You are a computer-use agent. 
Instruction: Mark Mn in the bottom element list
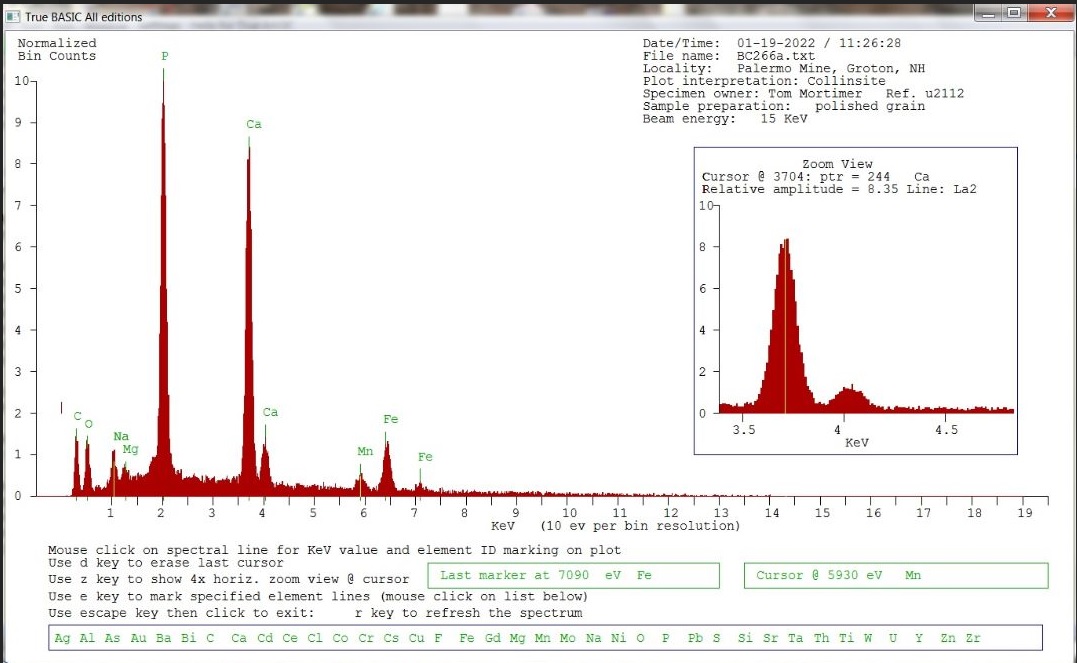click(x=543, y=638)
